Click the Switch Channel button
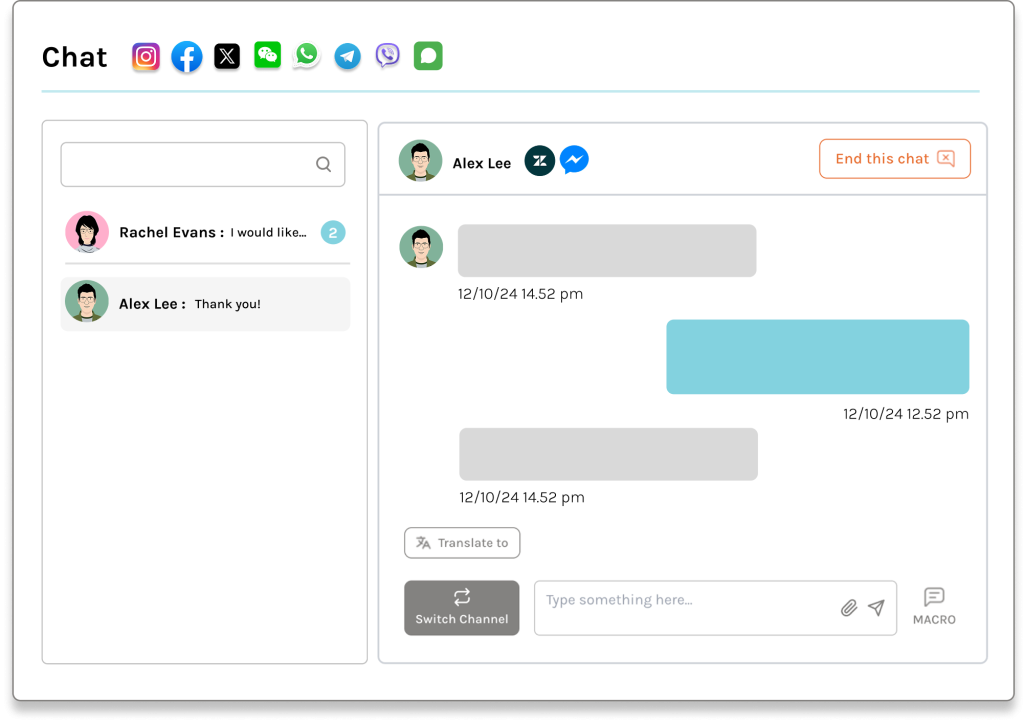 click(462, 608)
